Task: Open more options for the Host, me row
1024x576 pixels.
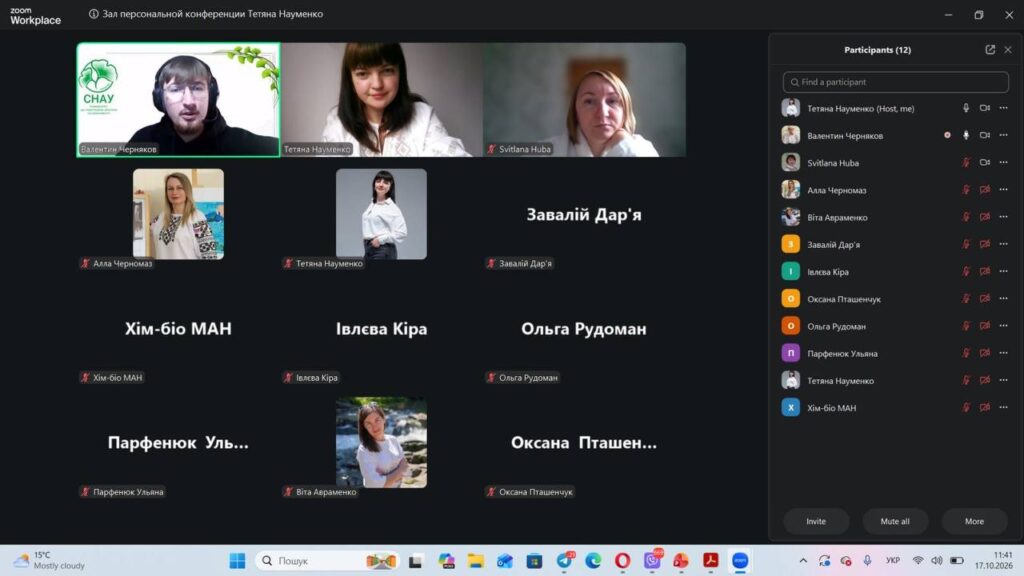Action: 1004,108
